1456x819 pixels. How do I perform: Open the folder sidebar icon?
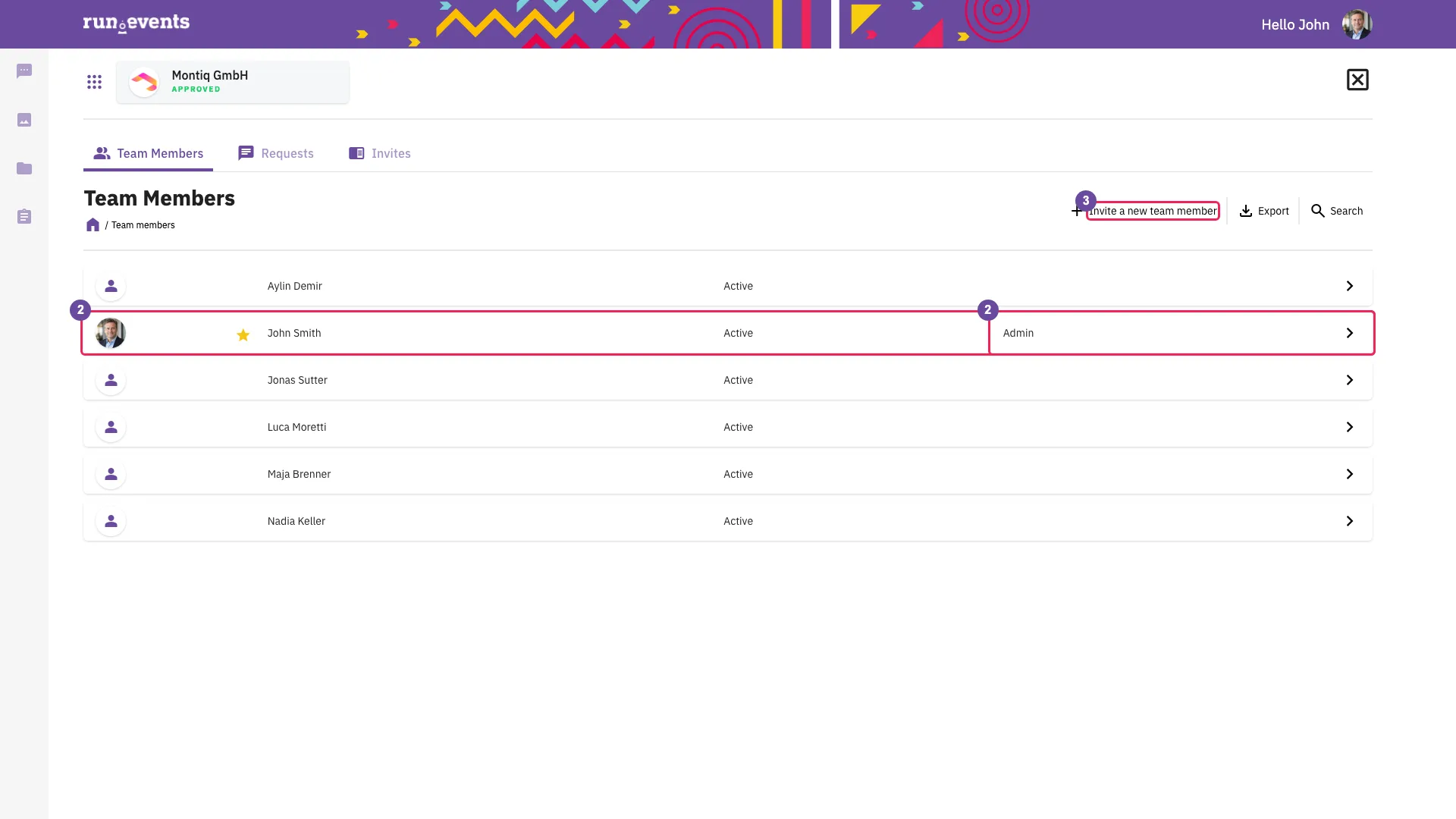tap(24, 168)
